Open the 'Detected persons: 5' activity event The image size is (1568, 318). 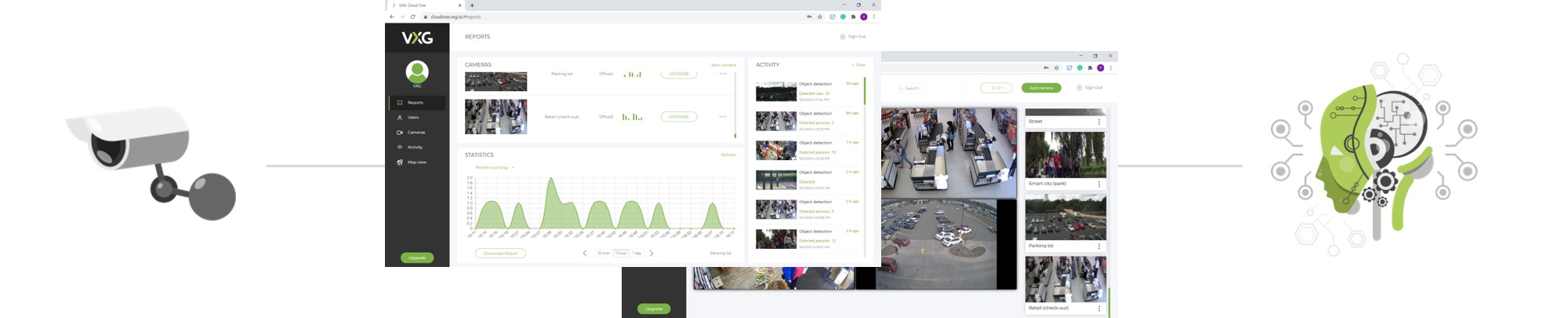(x=808, y=210)
